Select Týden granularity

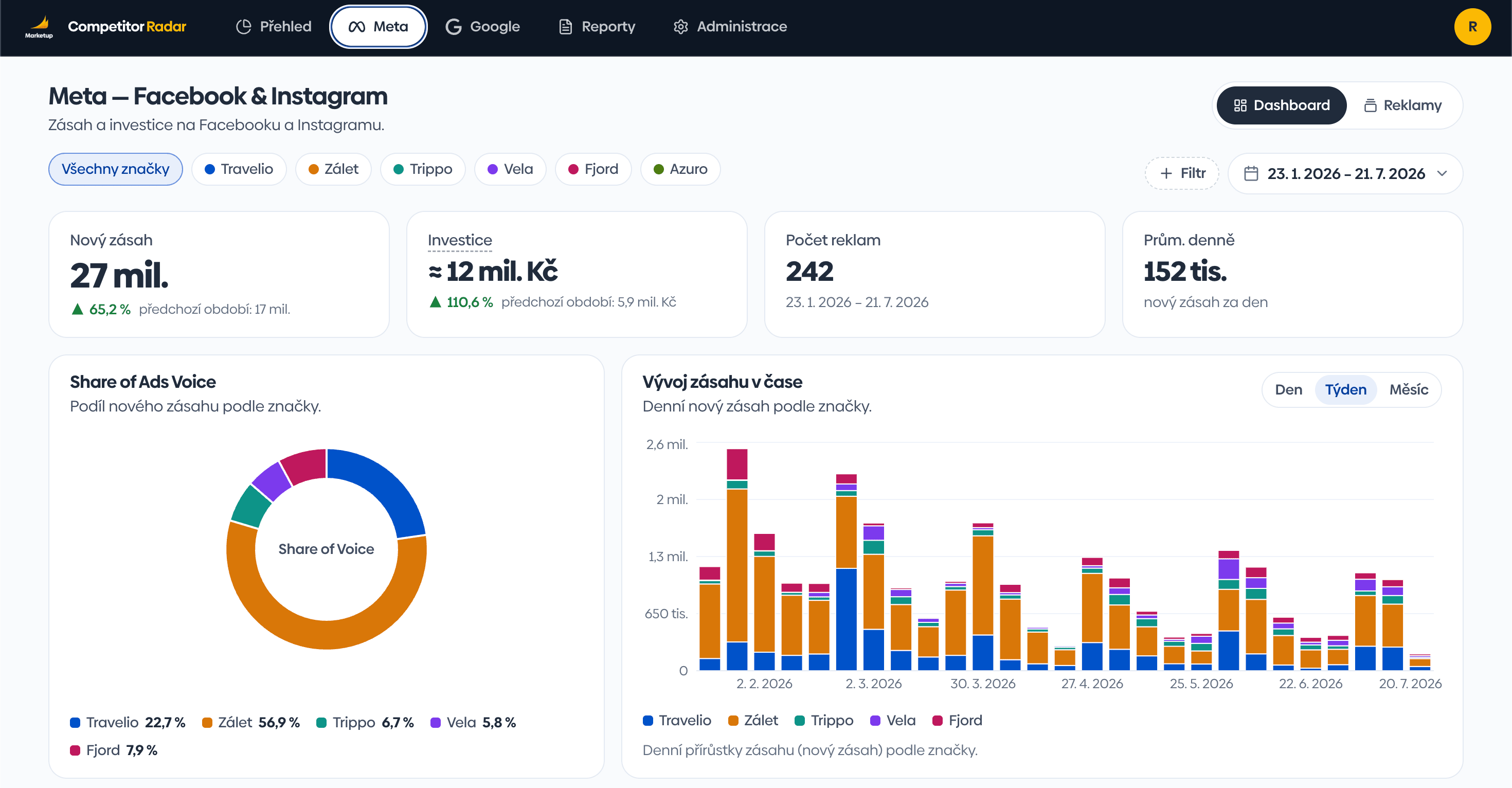coord(1345,390)
